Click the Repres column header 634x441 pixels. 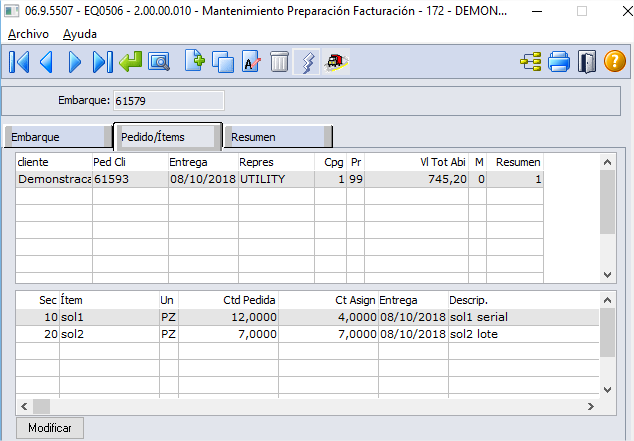[x=276, y=162]
